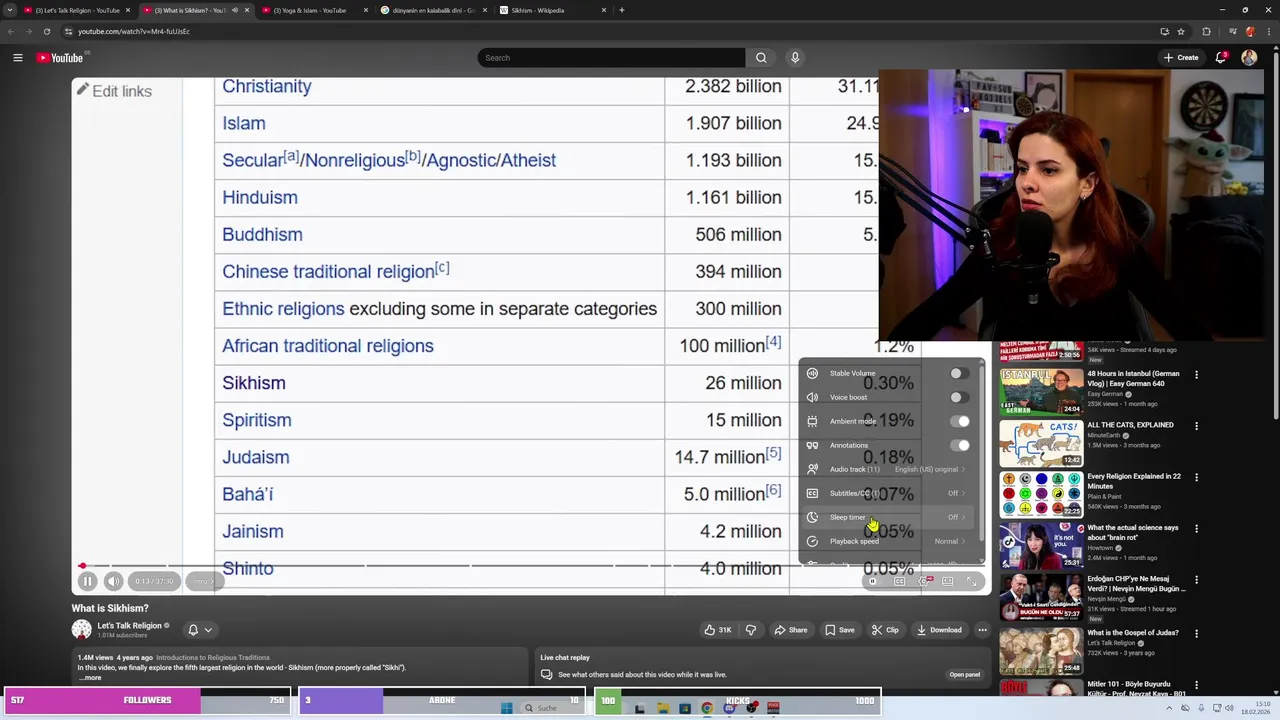Open more actions next to the Download button

[982, 630]
